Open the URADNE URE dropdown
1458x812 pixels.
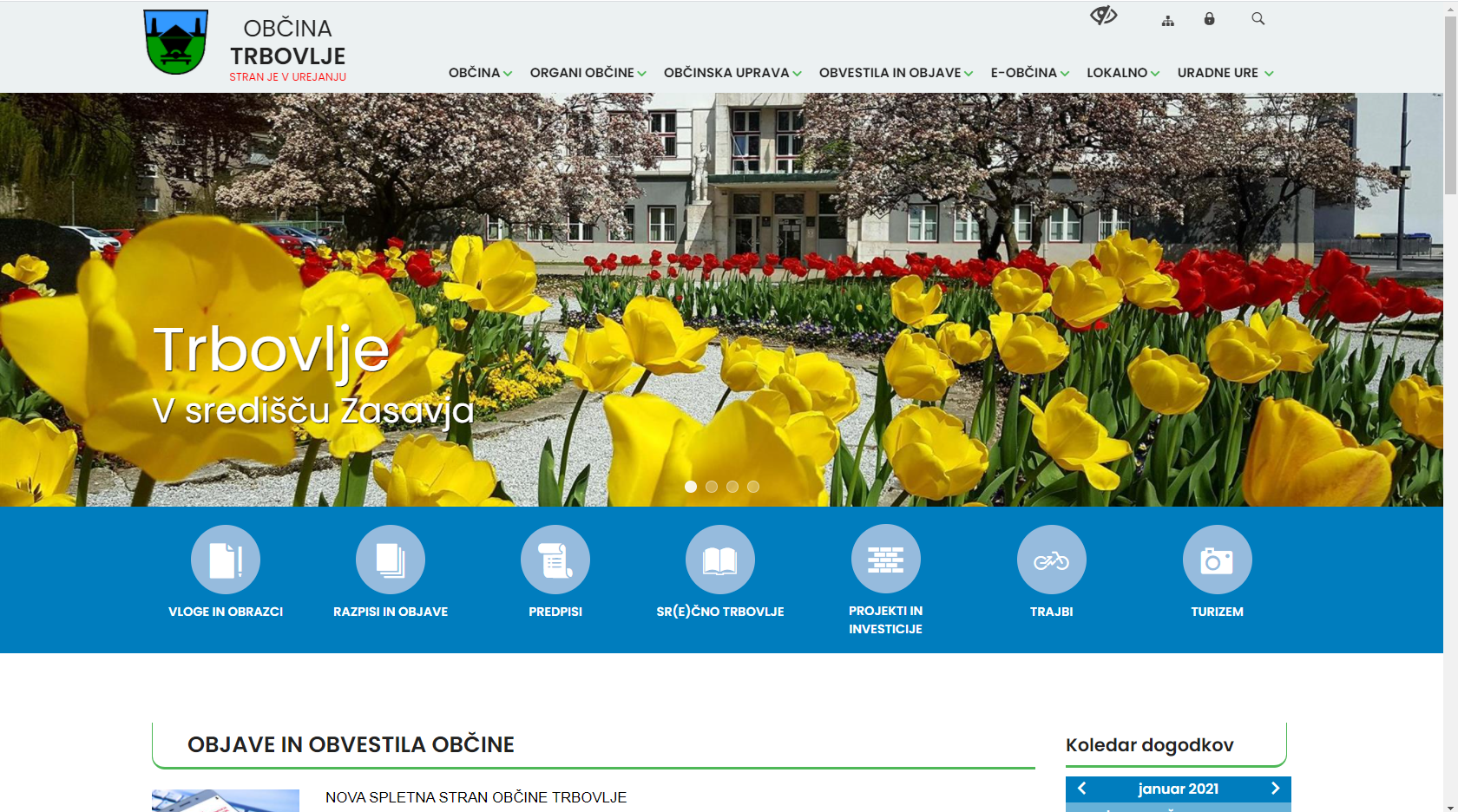1224,73
